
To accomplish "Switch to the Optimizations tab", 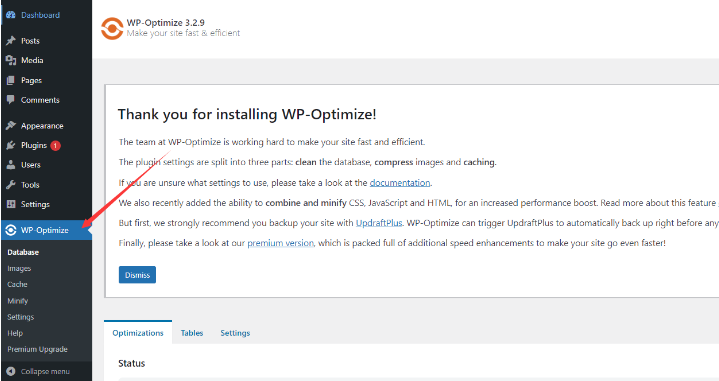I will tap(138, 333).
